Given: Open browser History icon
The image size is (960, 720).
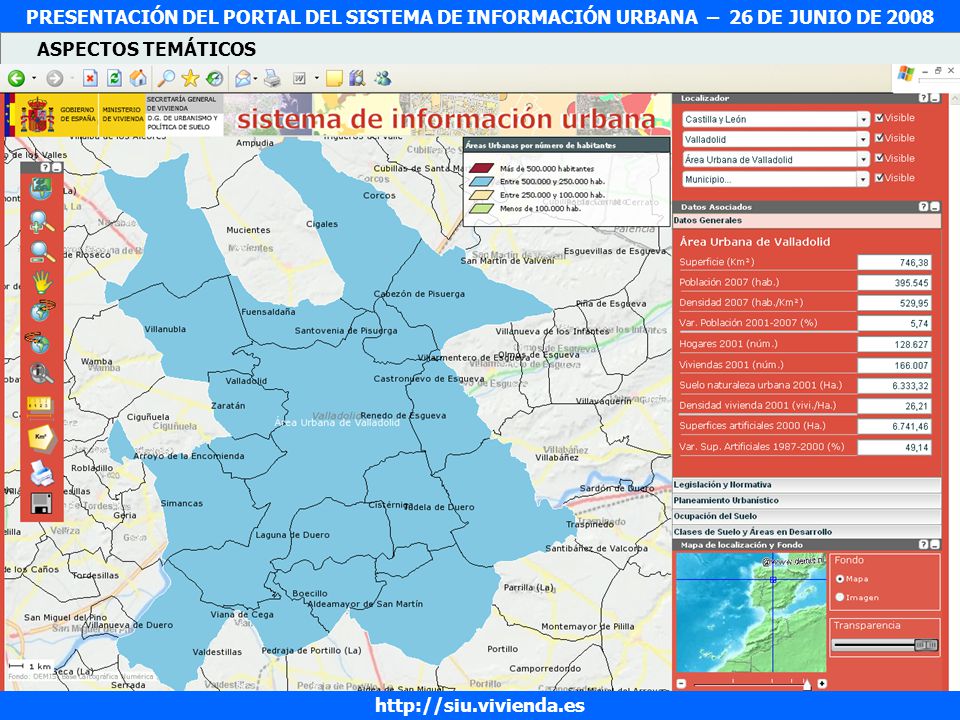Looking at the screenshot, I should 214,78.
